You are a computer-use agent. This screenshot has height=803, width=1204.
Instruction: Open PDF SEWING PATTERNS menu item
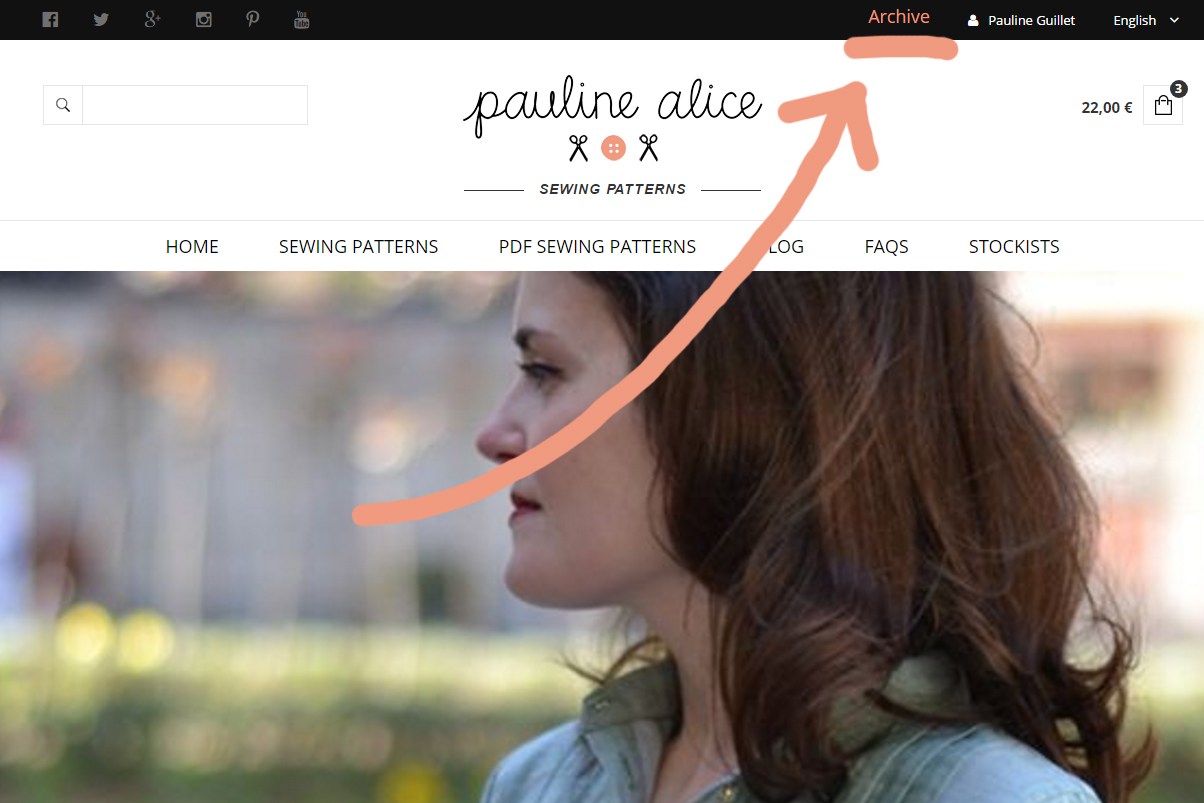[597, 246]
